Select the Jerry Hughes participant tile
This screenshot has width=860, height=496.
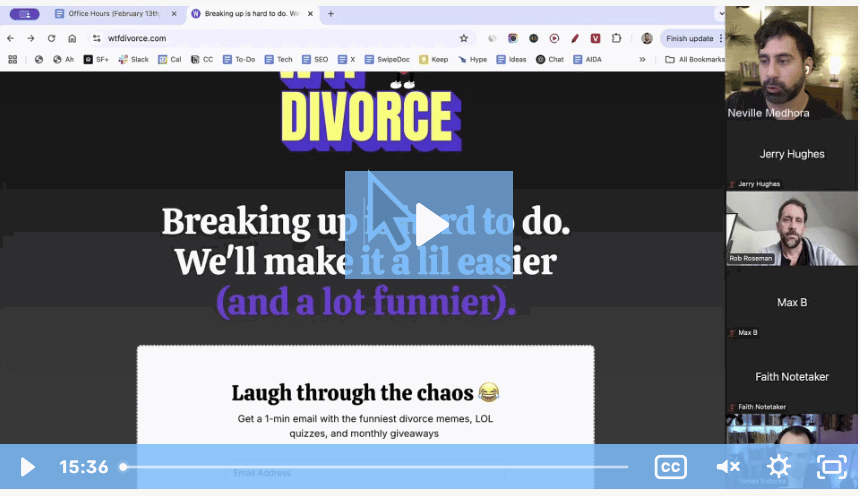click(791, 155)
